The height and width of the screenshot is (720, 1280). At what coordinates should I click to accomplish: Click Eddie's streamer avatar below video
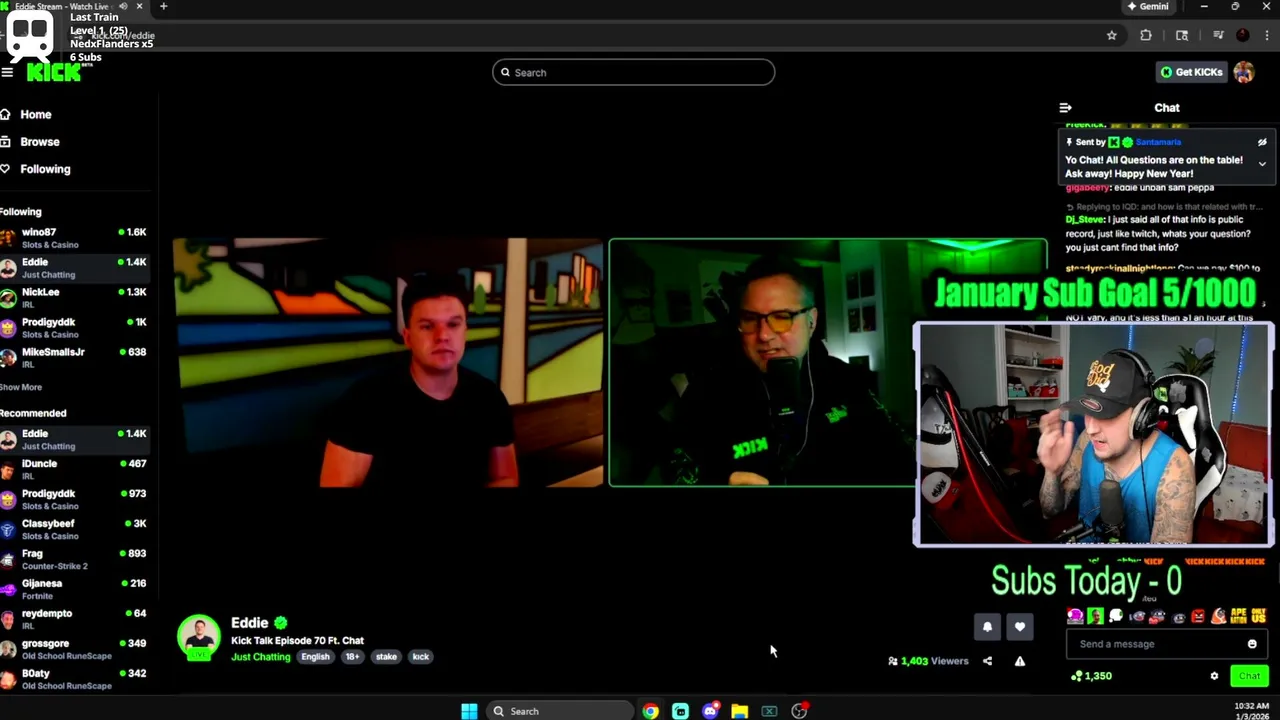coord(199,638)
